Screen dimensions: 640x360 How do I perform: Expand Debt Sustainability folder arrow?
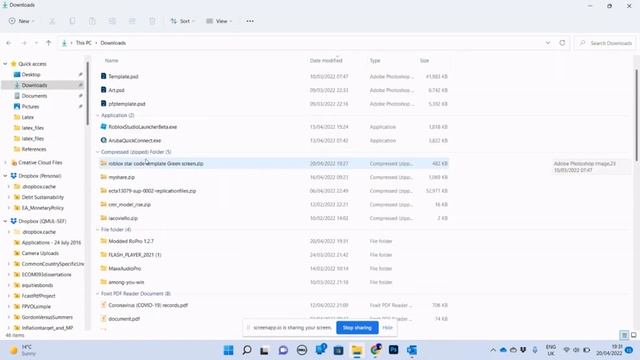point(9,197)
